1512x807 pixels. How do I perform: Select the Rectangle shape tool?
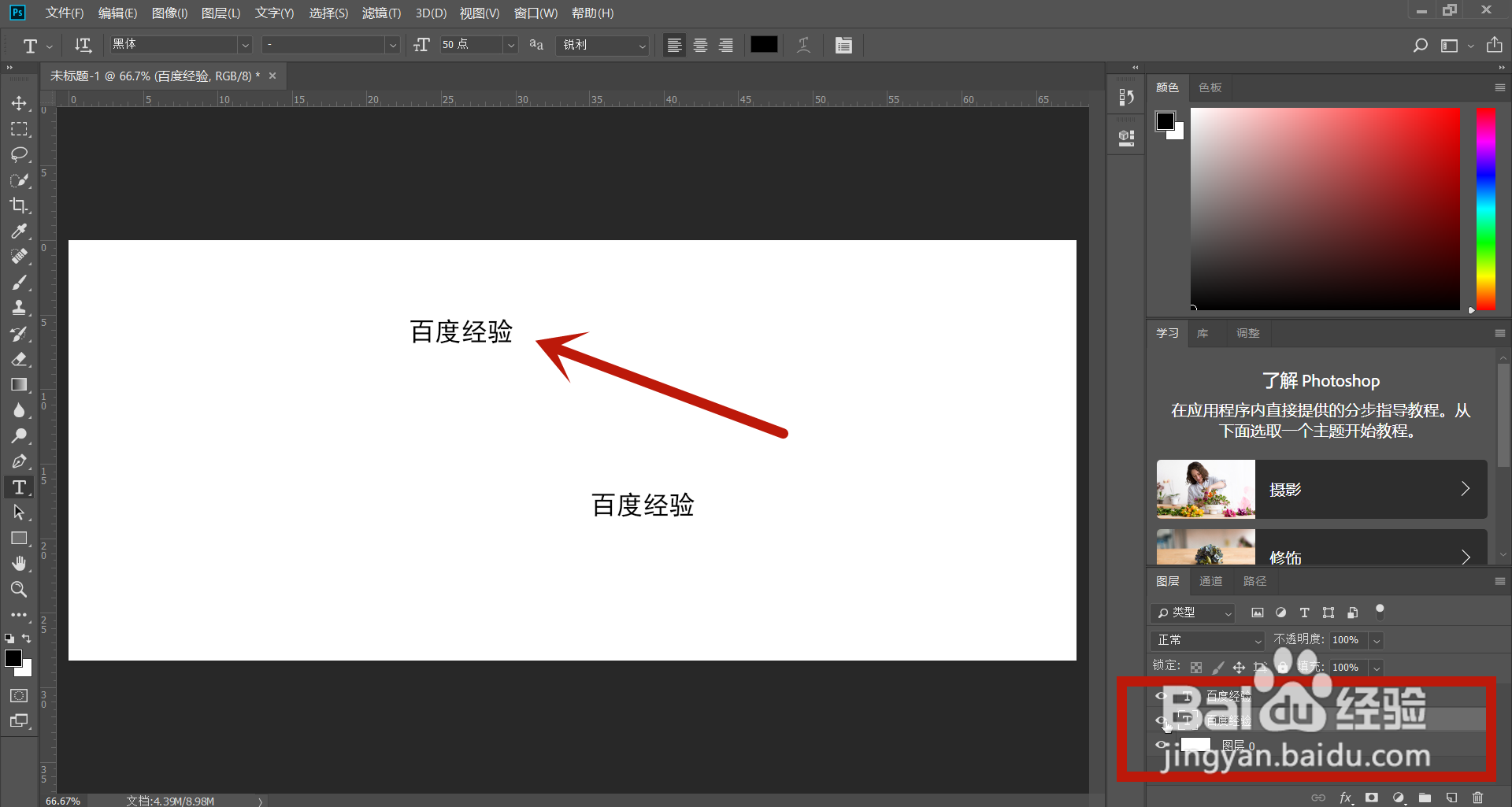point(19,539)
